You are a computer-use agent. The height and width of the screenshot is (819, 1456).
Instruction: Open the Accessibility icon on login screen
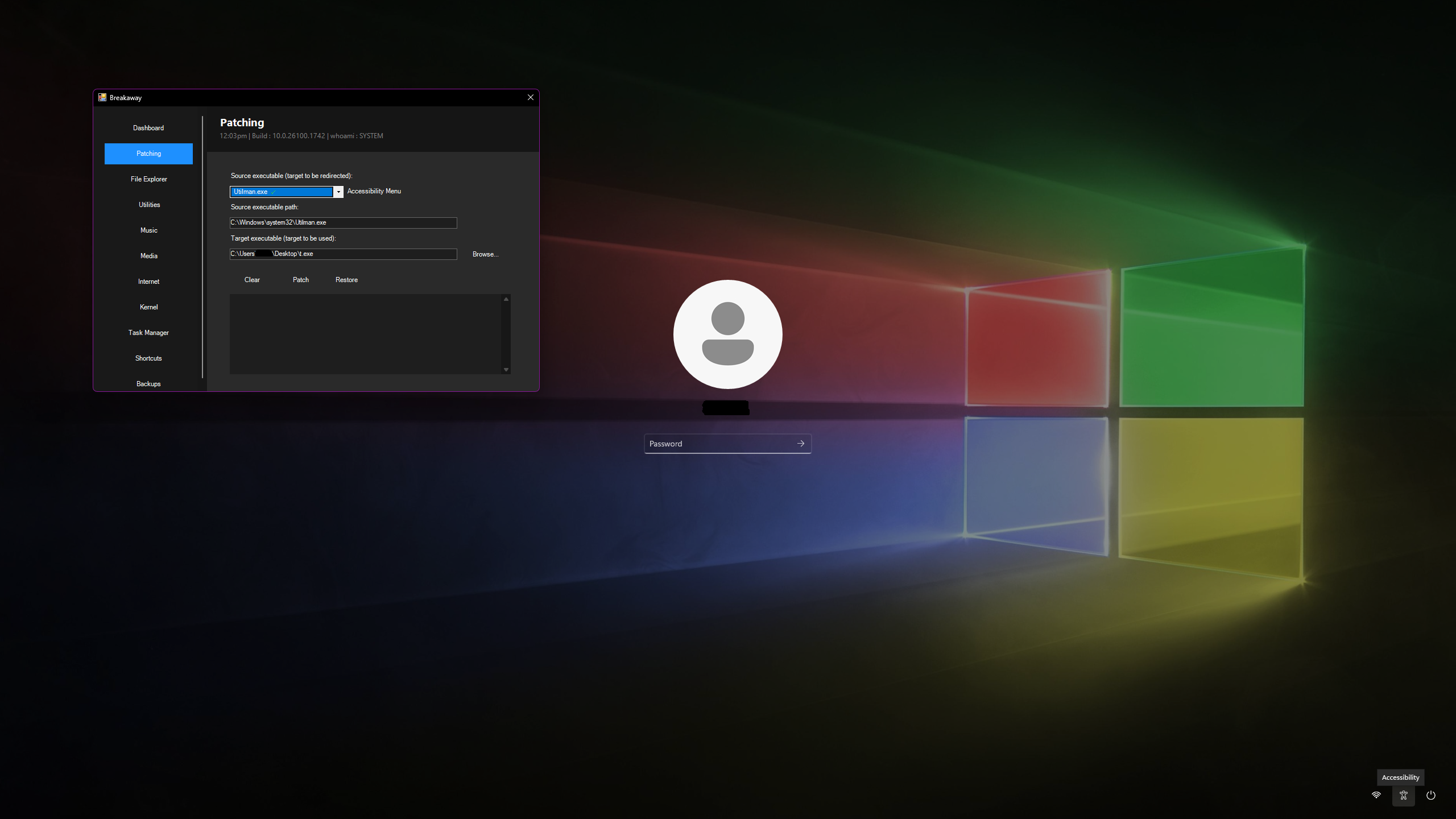1404,795
